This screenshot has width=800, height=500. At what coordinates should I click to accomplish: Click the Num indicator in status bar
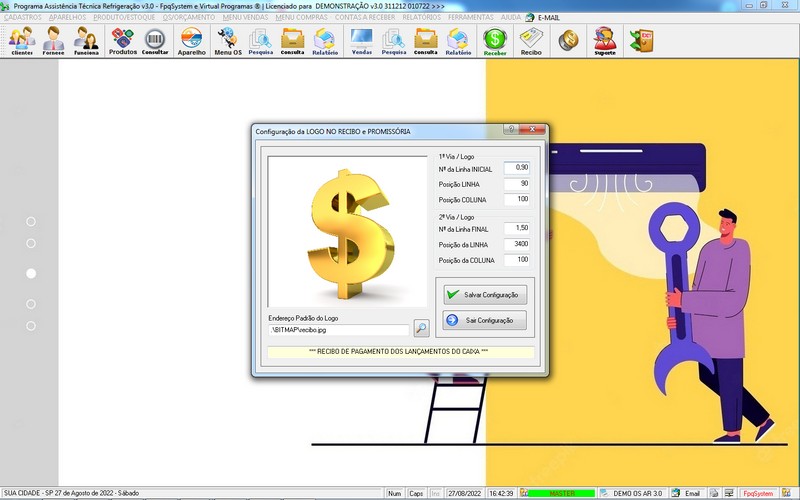tap(394, 493)
